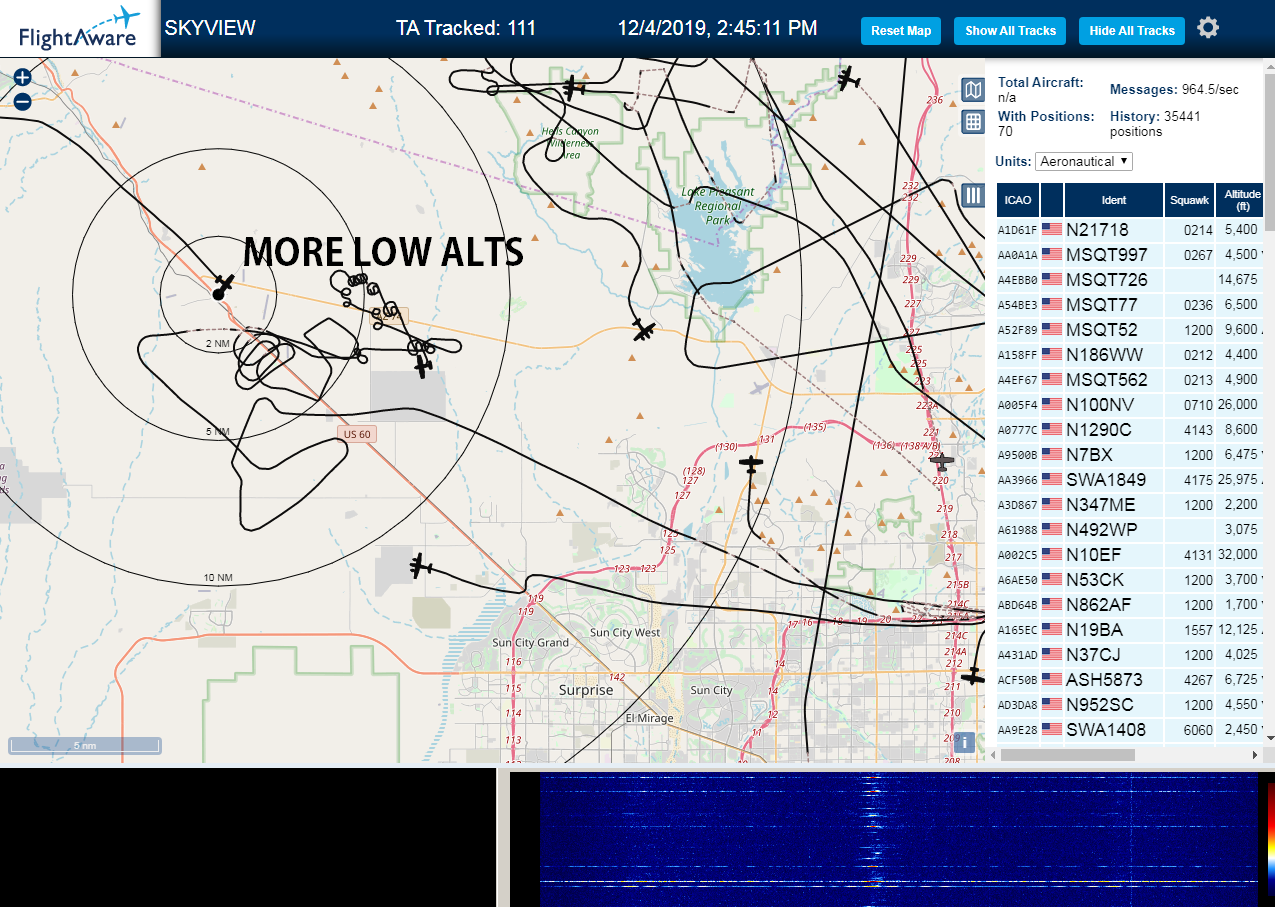
Task: Click Hide All Tracks button
Action: (x=1132, y=31)
